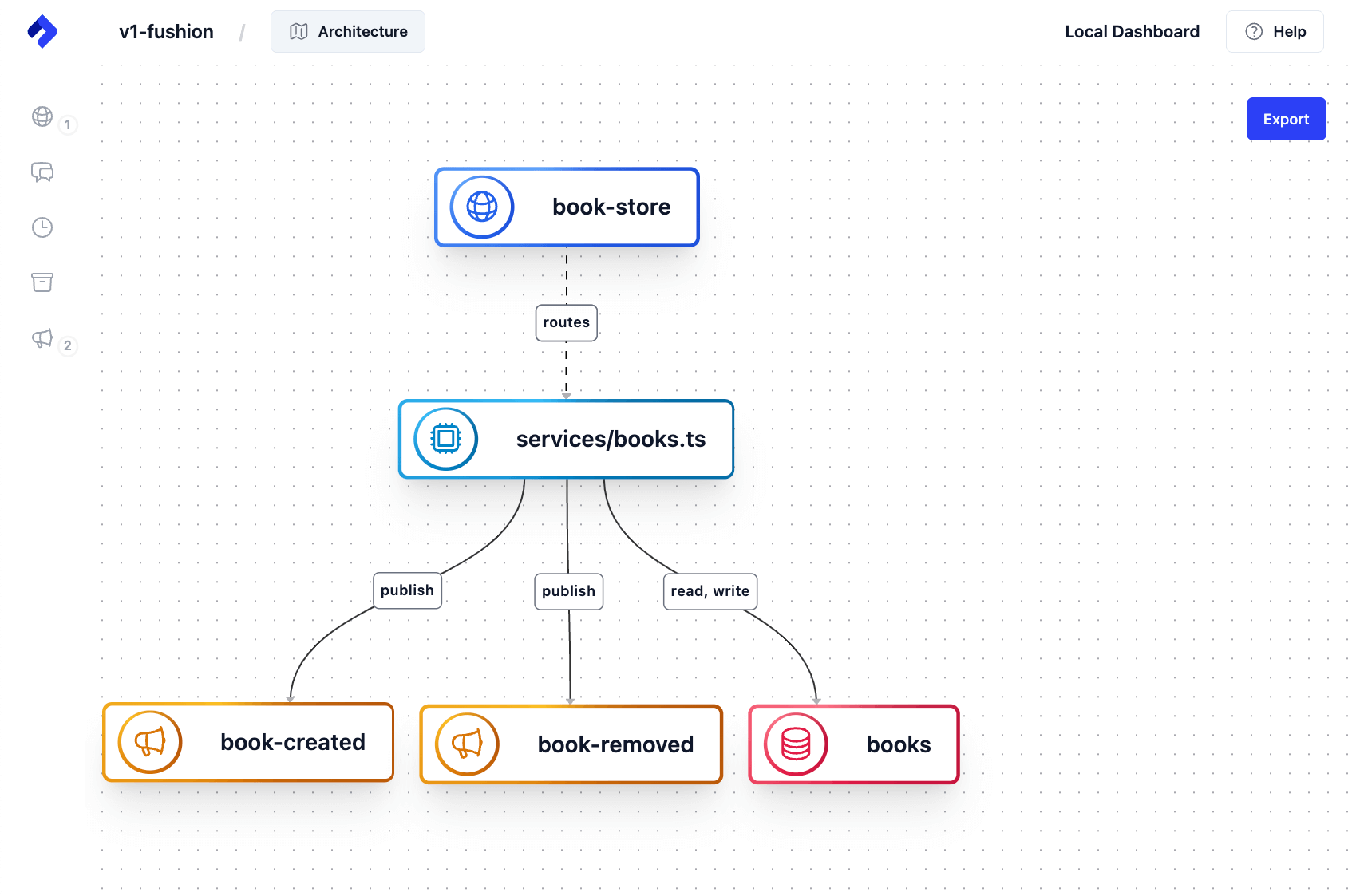The width and height of the screenshot is (1356, 896).
Task: Click the megaphone icon on book-removed node
Action: 468,744
